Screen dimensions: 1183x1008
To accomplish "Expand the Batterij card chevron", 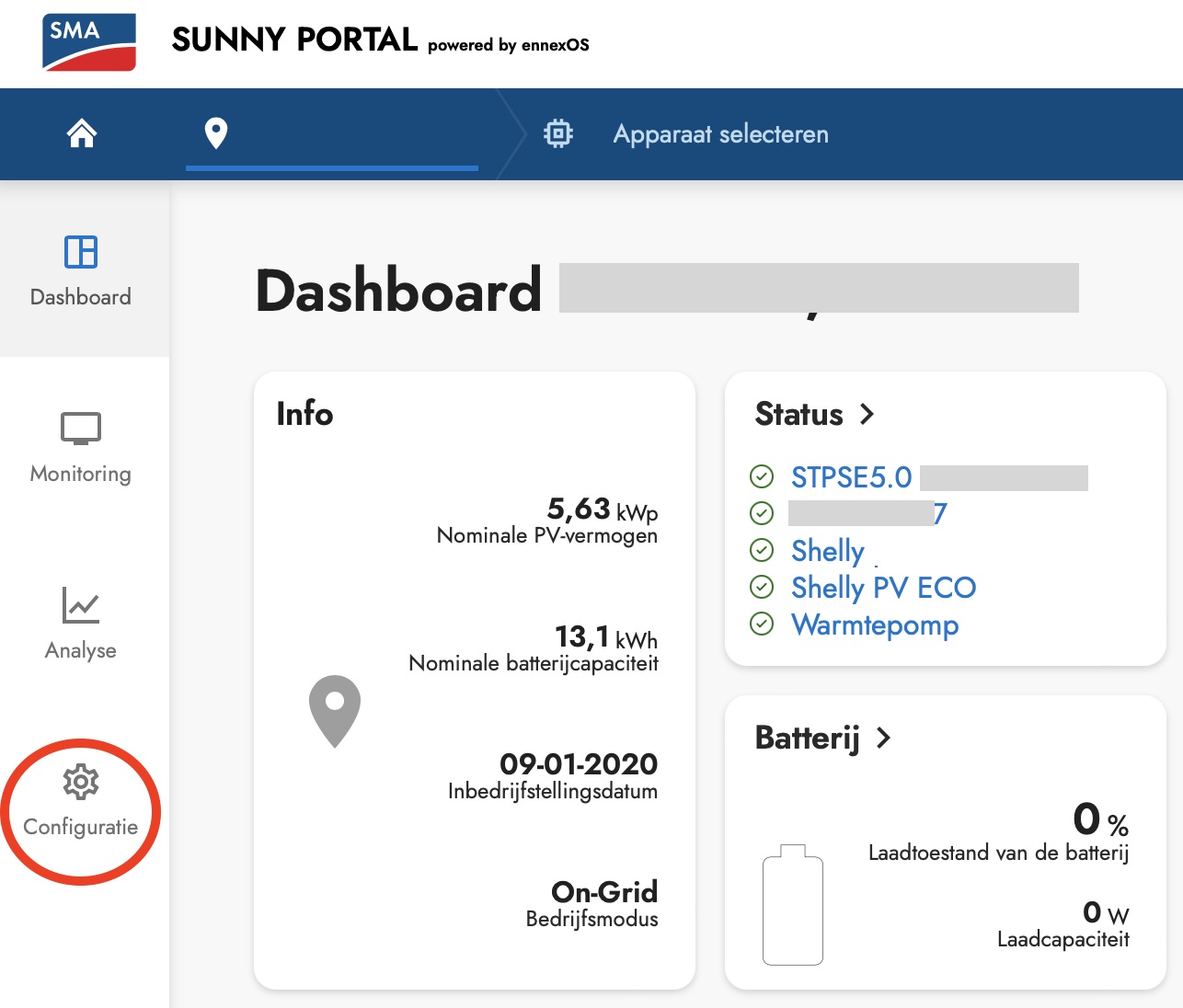I will click(x=883, y=739).
